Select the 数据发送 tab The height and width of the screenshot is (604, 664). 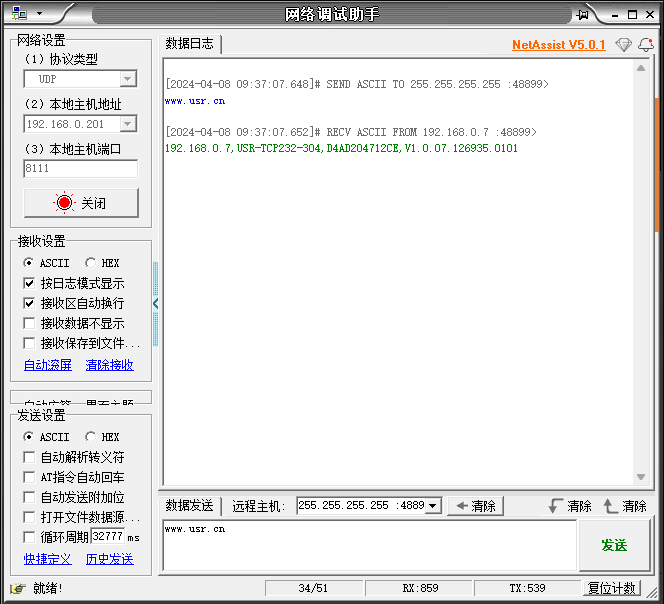tap(189, 506)
